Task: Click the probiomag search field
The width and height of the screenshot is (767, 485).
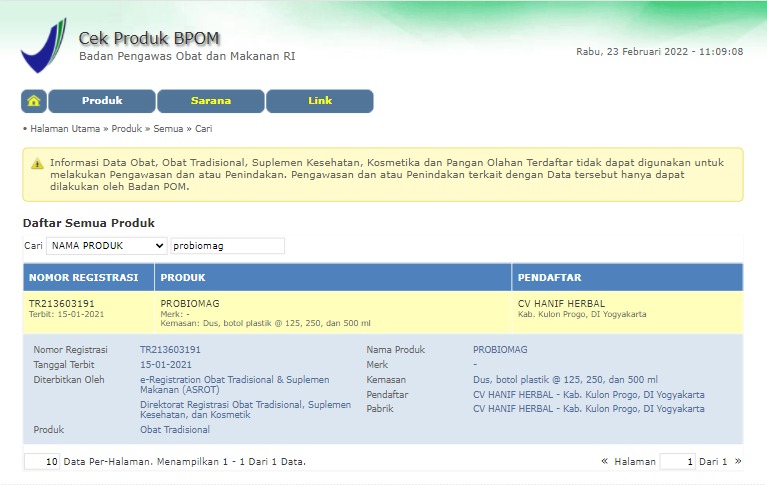Action: point(227,246)
